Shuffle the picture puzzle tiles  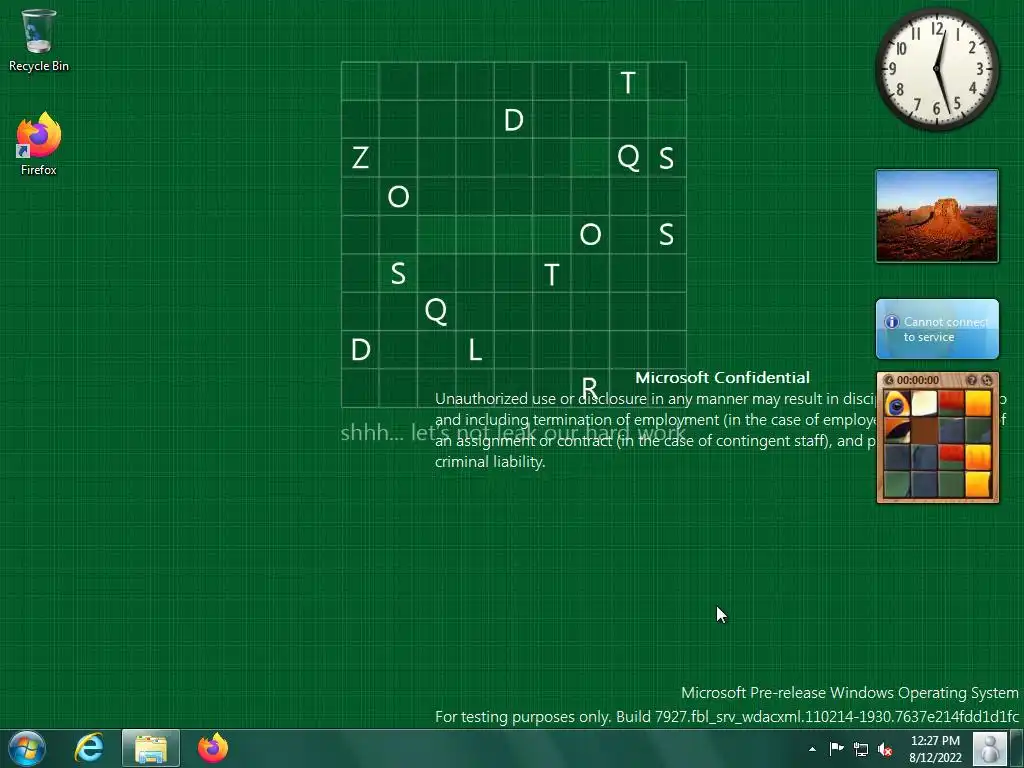coord(986,380)
